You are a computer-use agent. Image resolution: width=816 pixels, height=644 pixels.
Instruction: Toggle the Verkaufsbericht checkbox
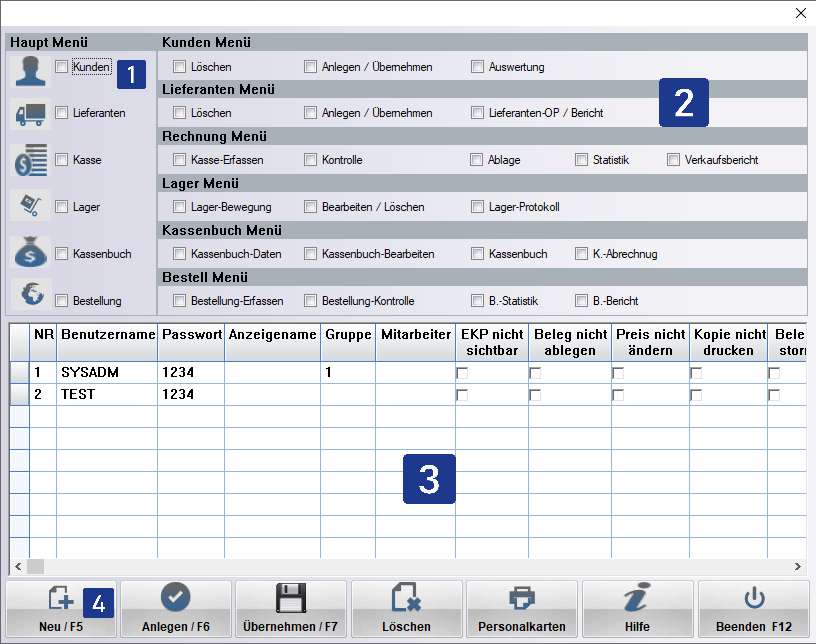coord(674,160)
